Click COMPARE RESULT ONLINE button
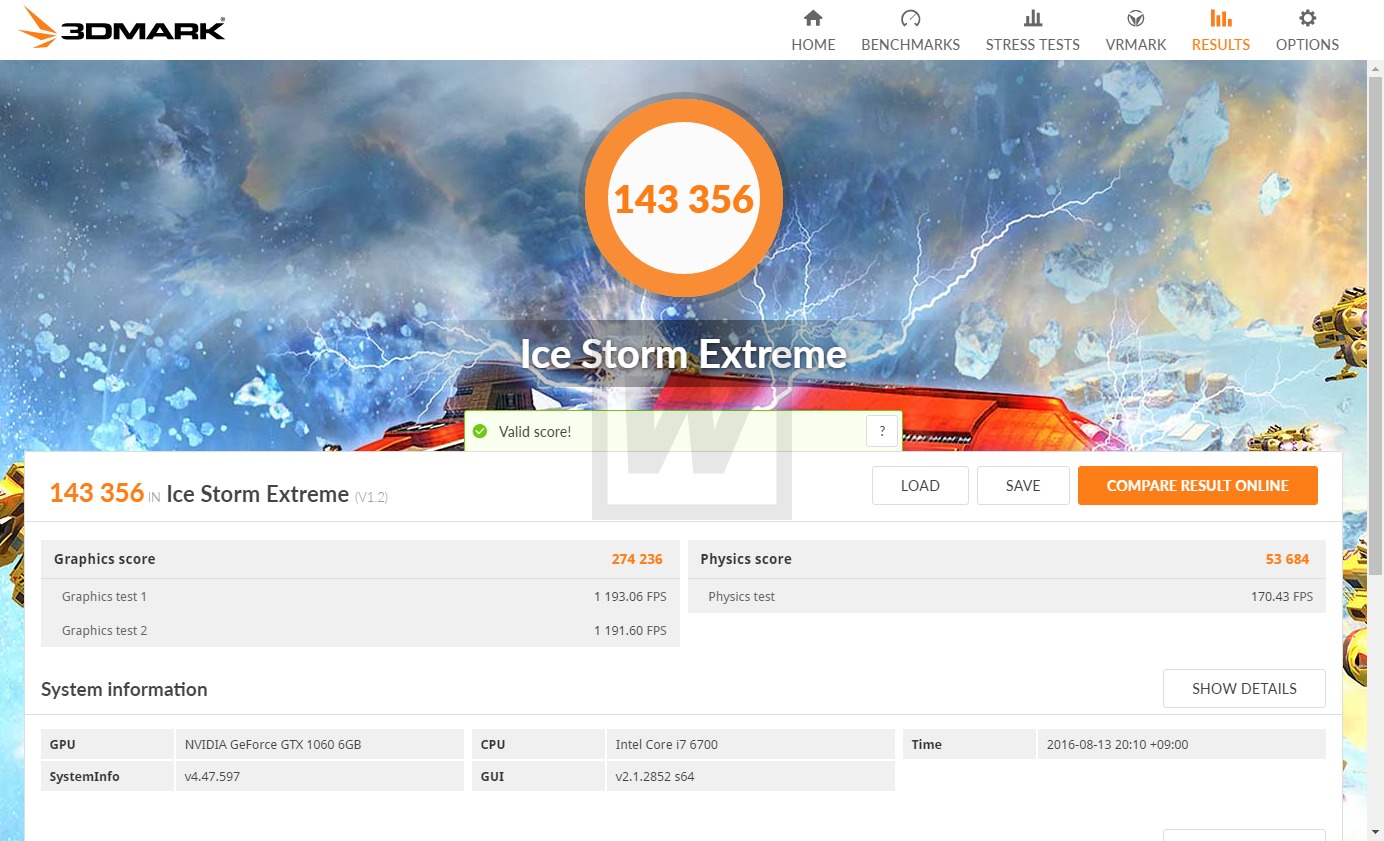The height and width of the screenshot is (841, 1384). 1197,486
